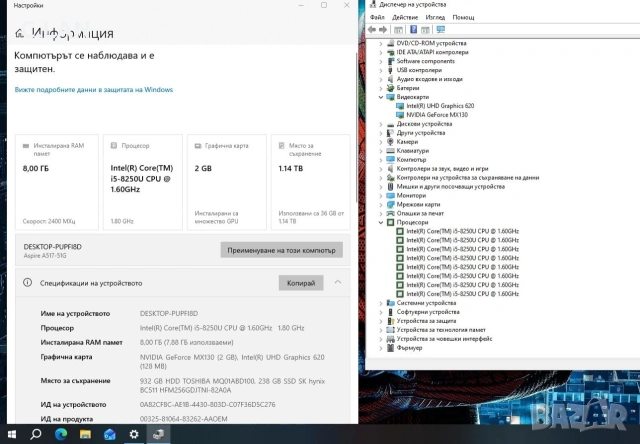Open the taskbar search magnifier
640x444 pixels.
36,434
